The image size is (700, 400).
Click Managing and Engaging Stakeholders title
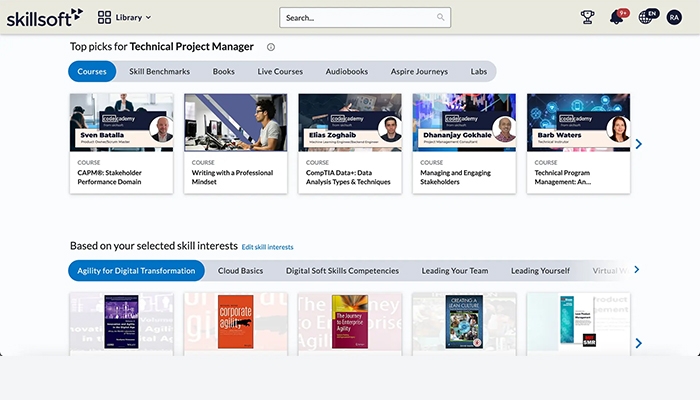455,177
